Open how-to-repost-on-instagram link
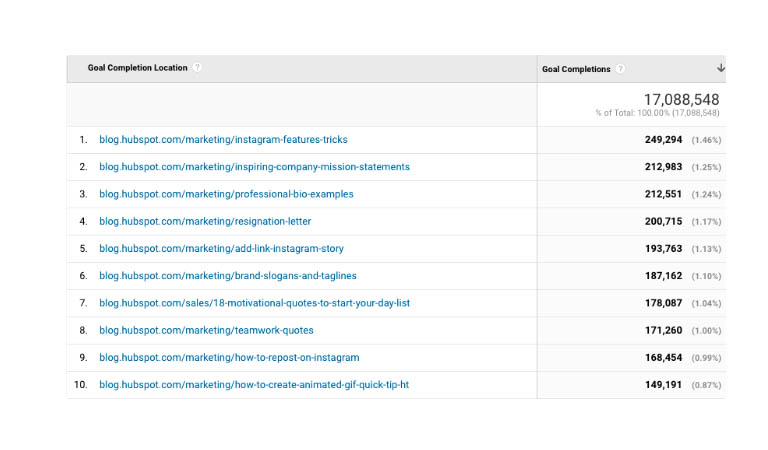 [229, 357]
